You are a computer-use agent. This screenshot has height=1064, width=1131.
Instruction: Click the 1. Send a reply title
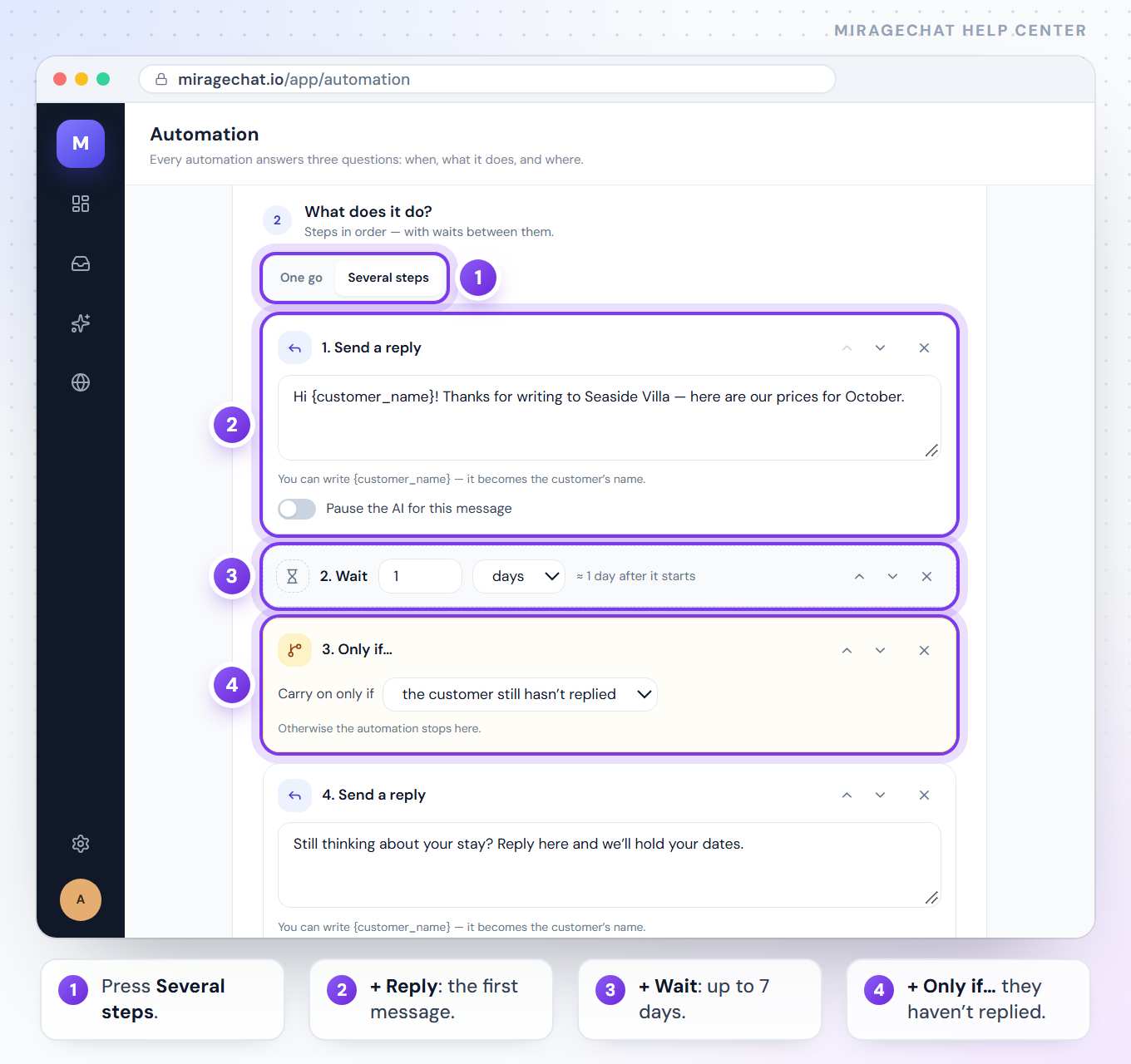372,347
